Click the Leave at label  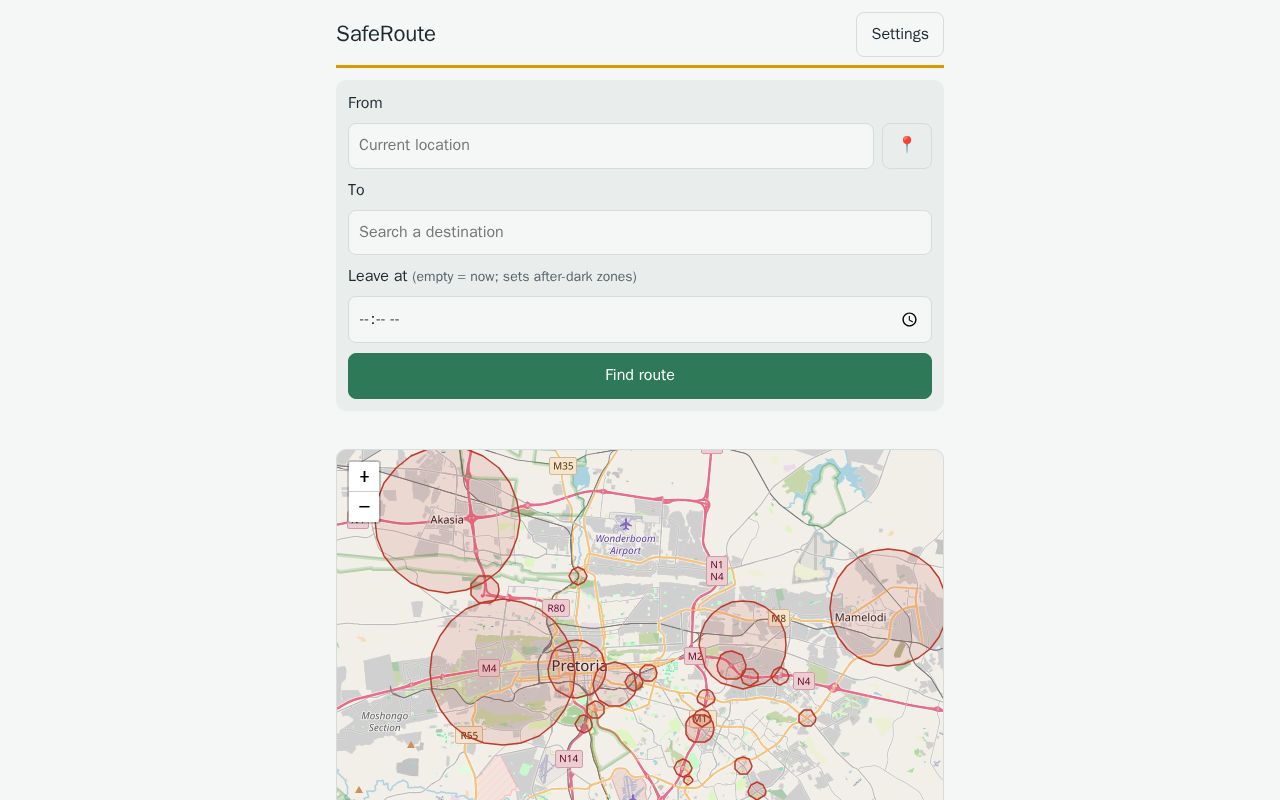378,276
